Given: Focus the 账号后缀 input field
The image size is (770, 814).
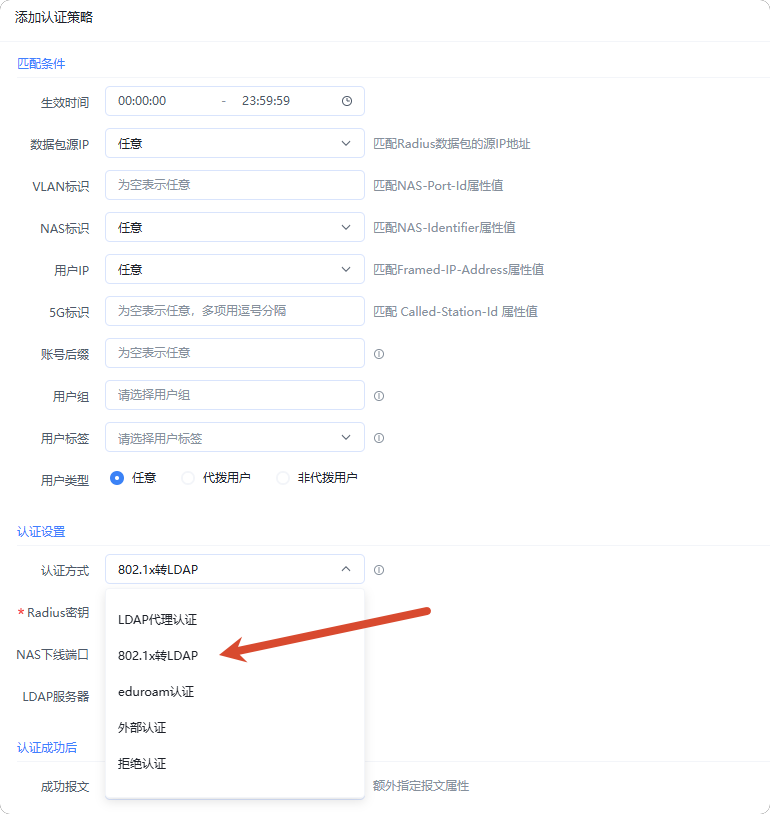Looking at the screenshot, I should (235, 354).
